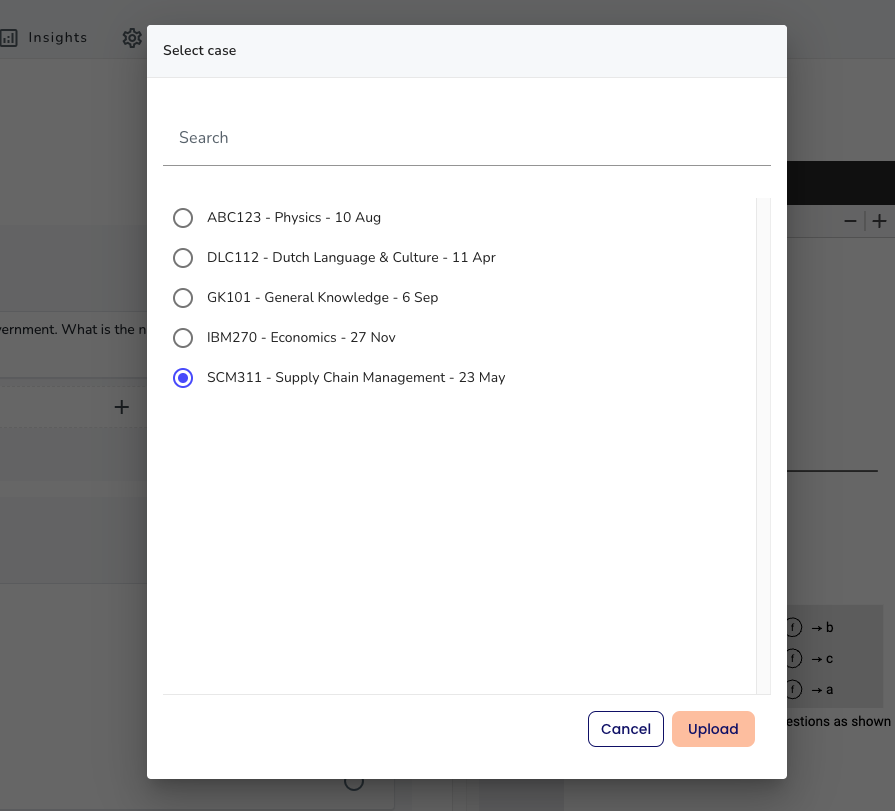Toggle SCM311 - Supply Chain Management radio
This screenshot has width=895, height=811.
click(x=183, y=378)
